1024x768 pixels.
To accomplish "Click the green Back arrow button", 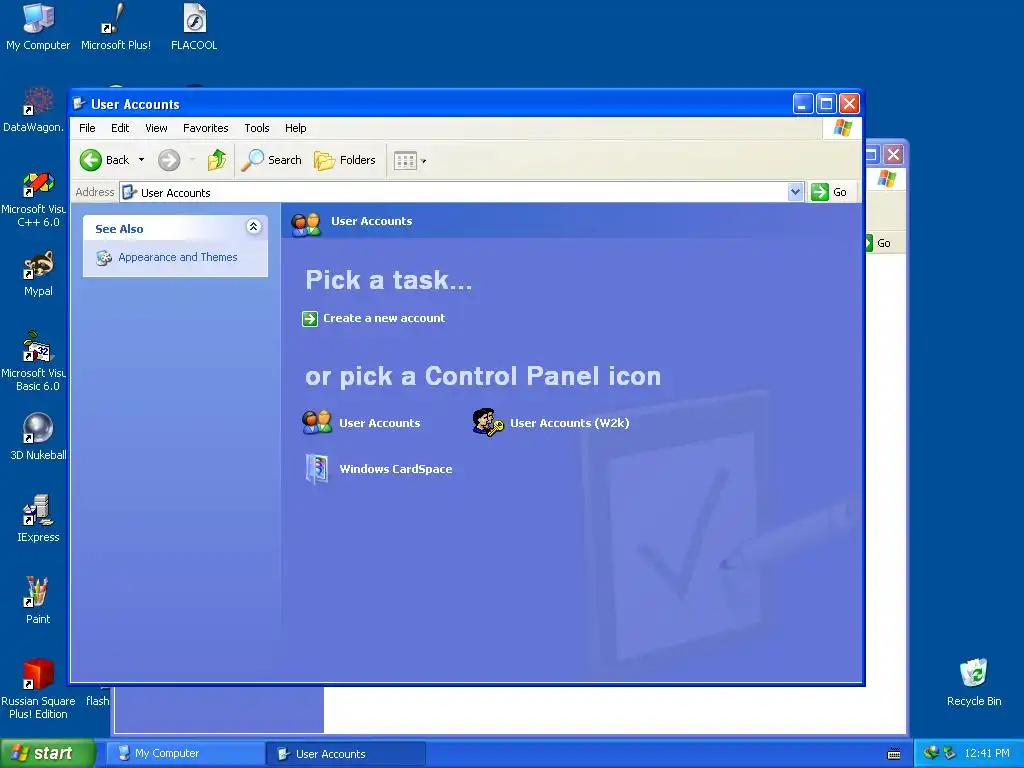I will (x=91, y=160).
